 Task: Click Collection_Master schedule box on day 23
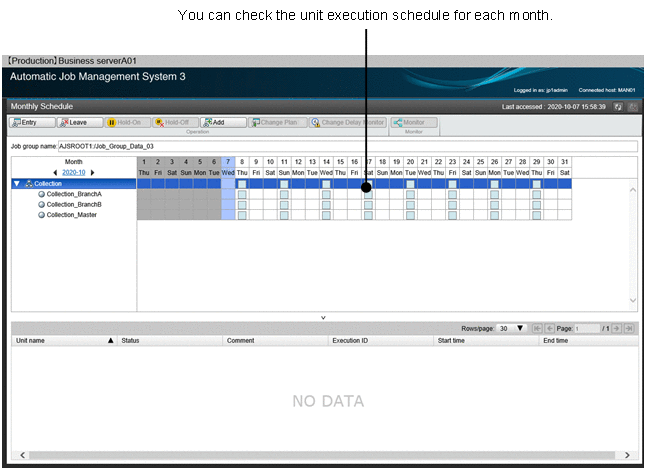pos(452,215)
